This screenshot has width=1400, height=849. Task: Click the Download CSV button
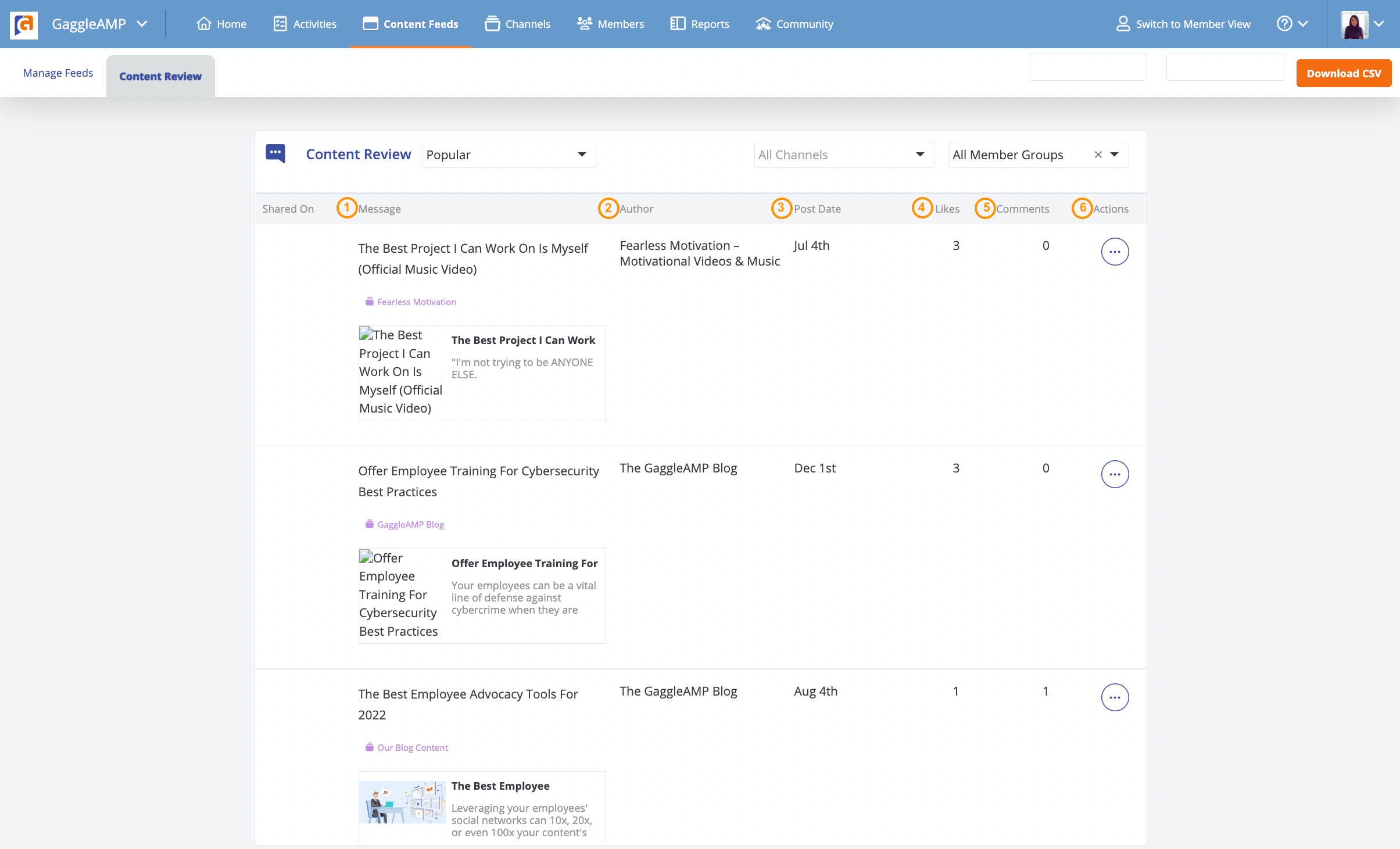pyautogui.click(x=1344, y=73)
